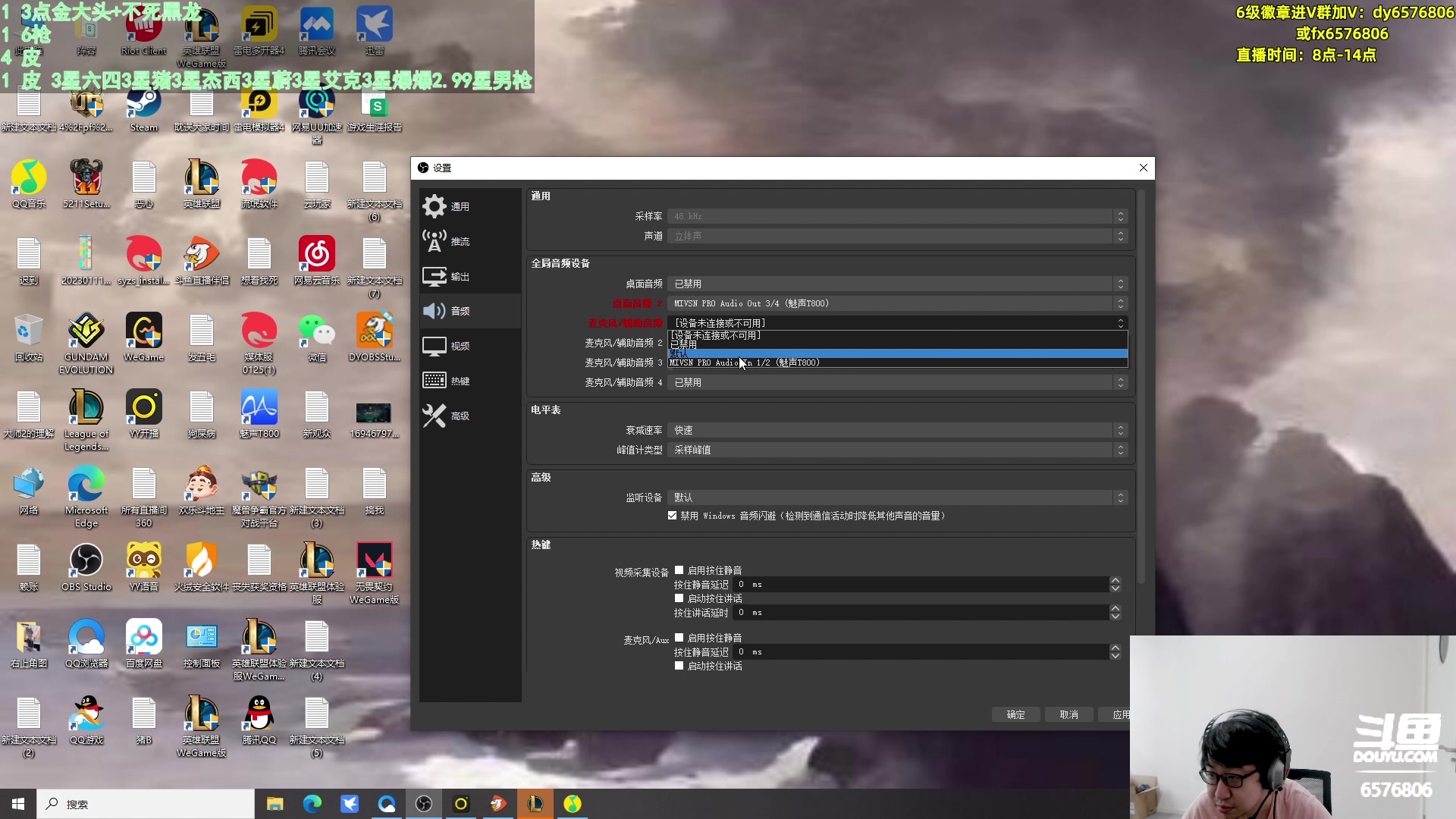Close the 设置 dialog
1456x819 pixels.
point(1143,168)
